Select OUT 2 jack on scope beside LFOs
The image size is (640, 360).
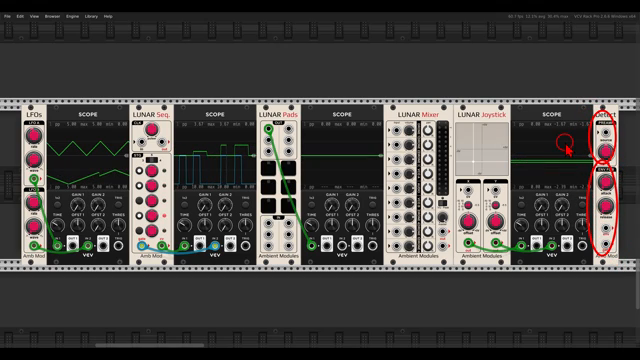(x=103, y=246)
